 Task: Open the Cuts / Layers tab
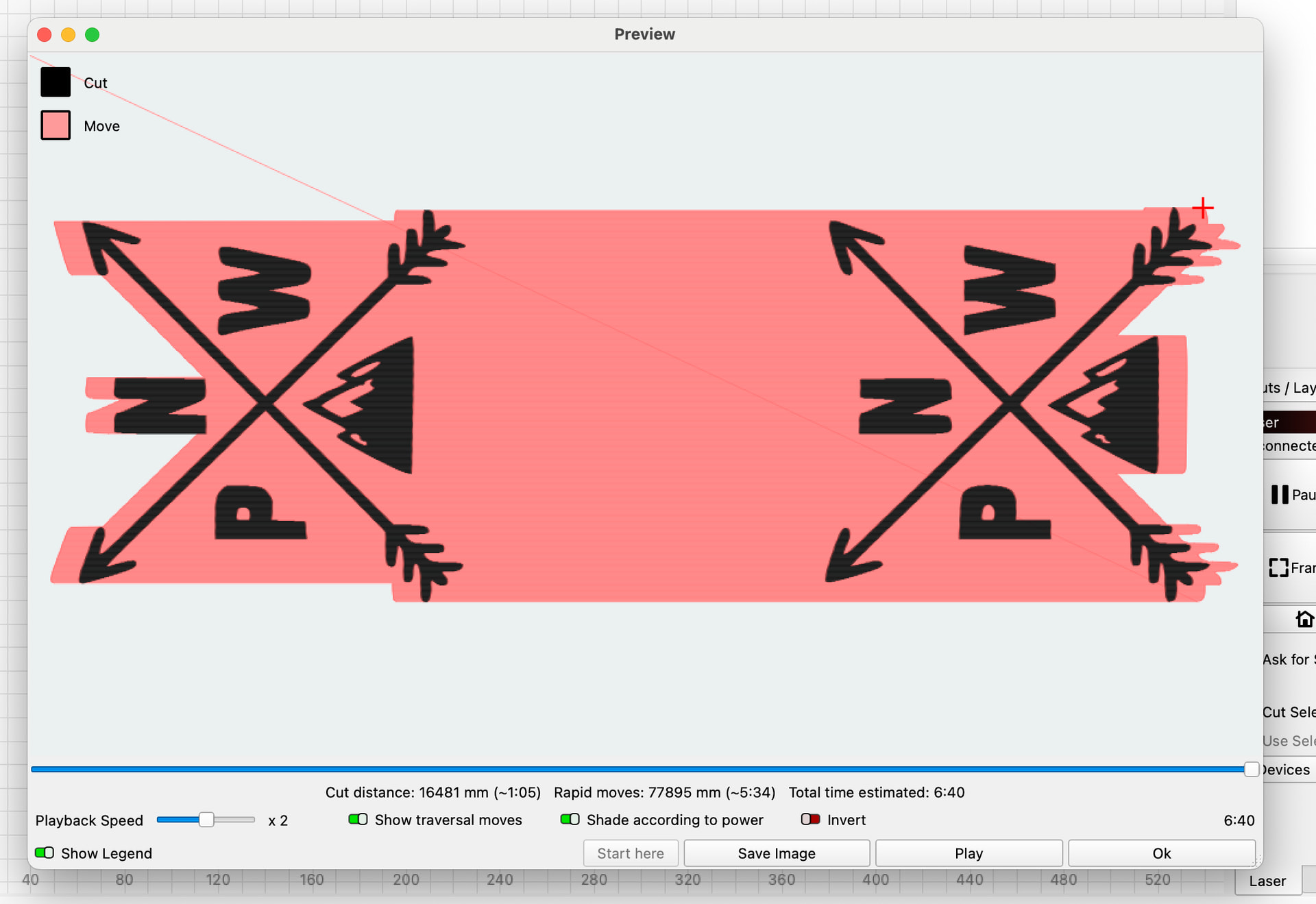[x=1289, y=388]
